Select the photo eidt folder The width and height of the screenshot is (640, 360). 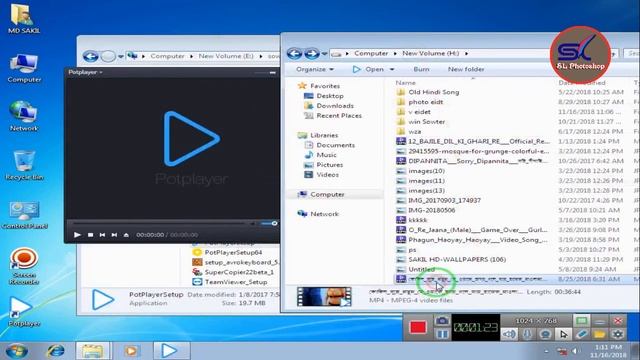(425, 102)
